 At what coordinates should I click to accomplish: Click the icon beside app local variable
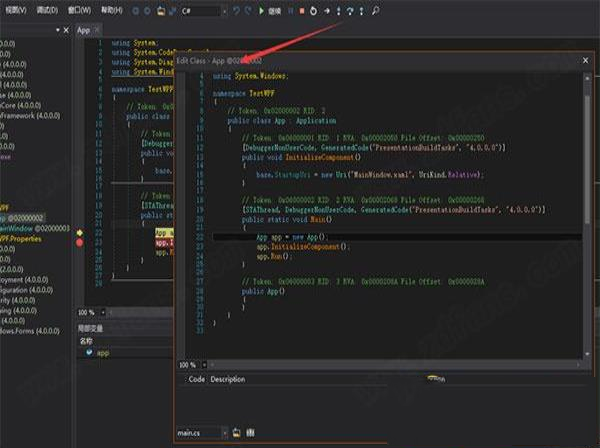pos(89,352)
